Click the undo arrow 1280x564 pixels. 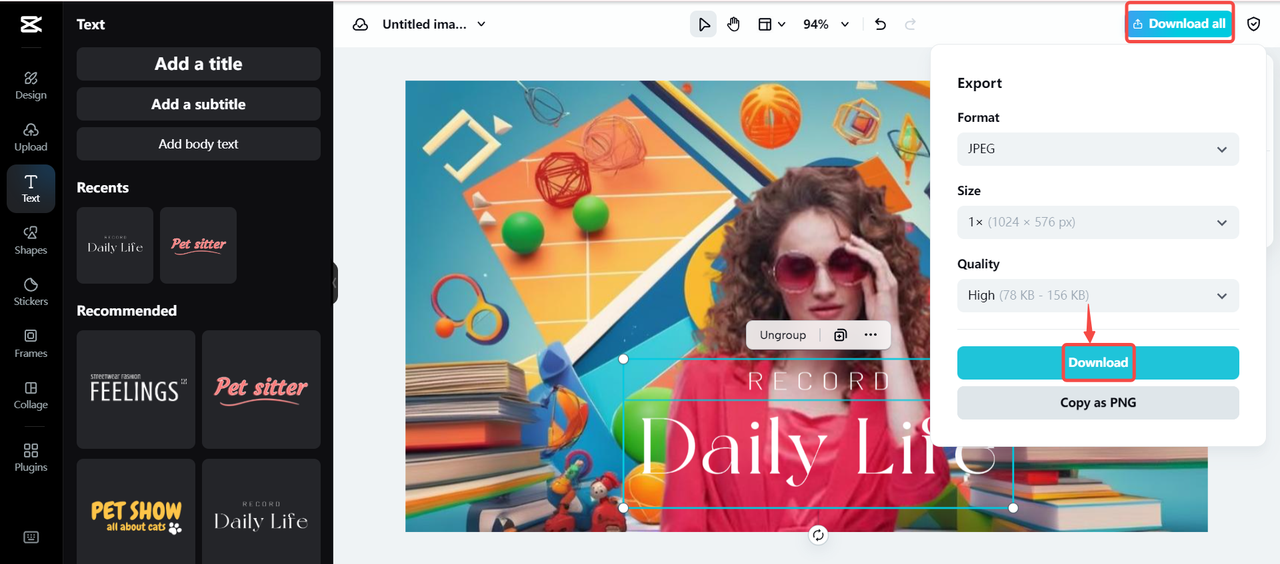point(880,24)
